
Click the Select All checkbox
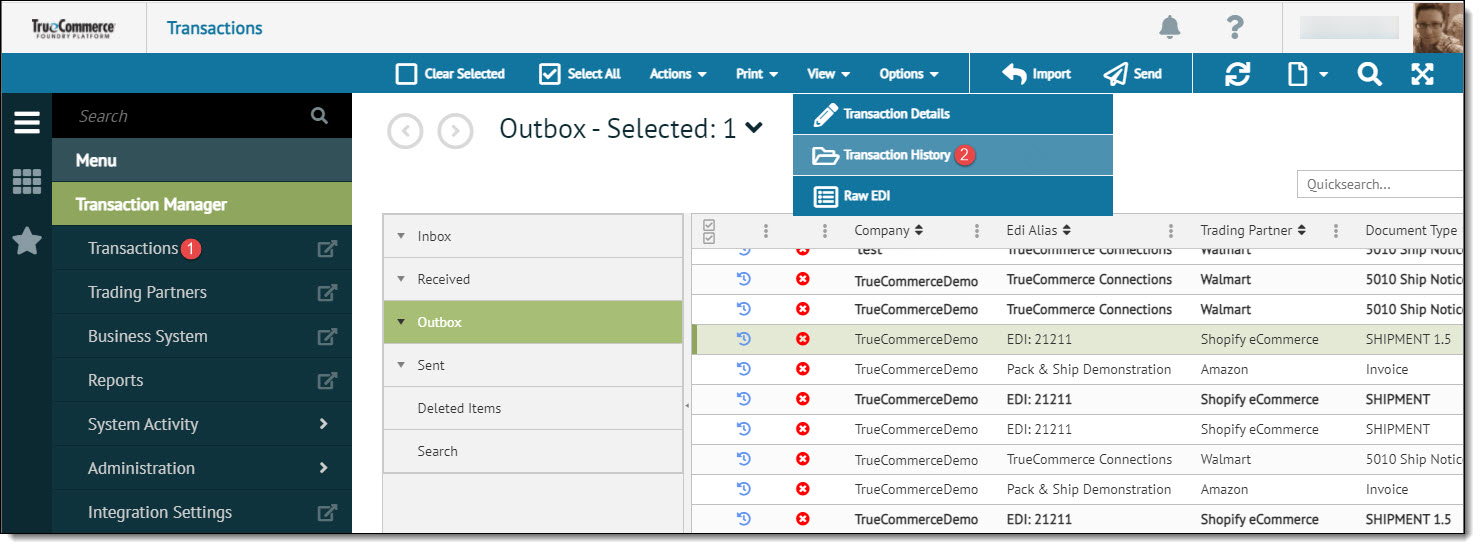[x=549, y=74]
